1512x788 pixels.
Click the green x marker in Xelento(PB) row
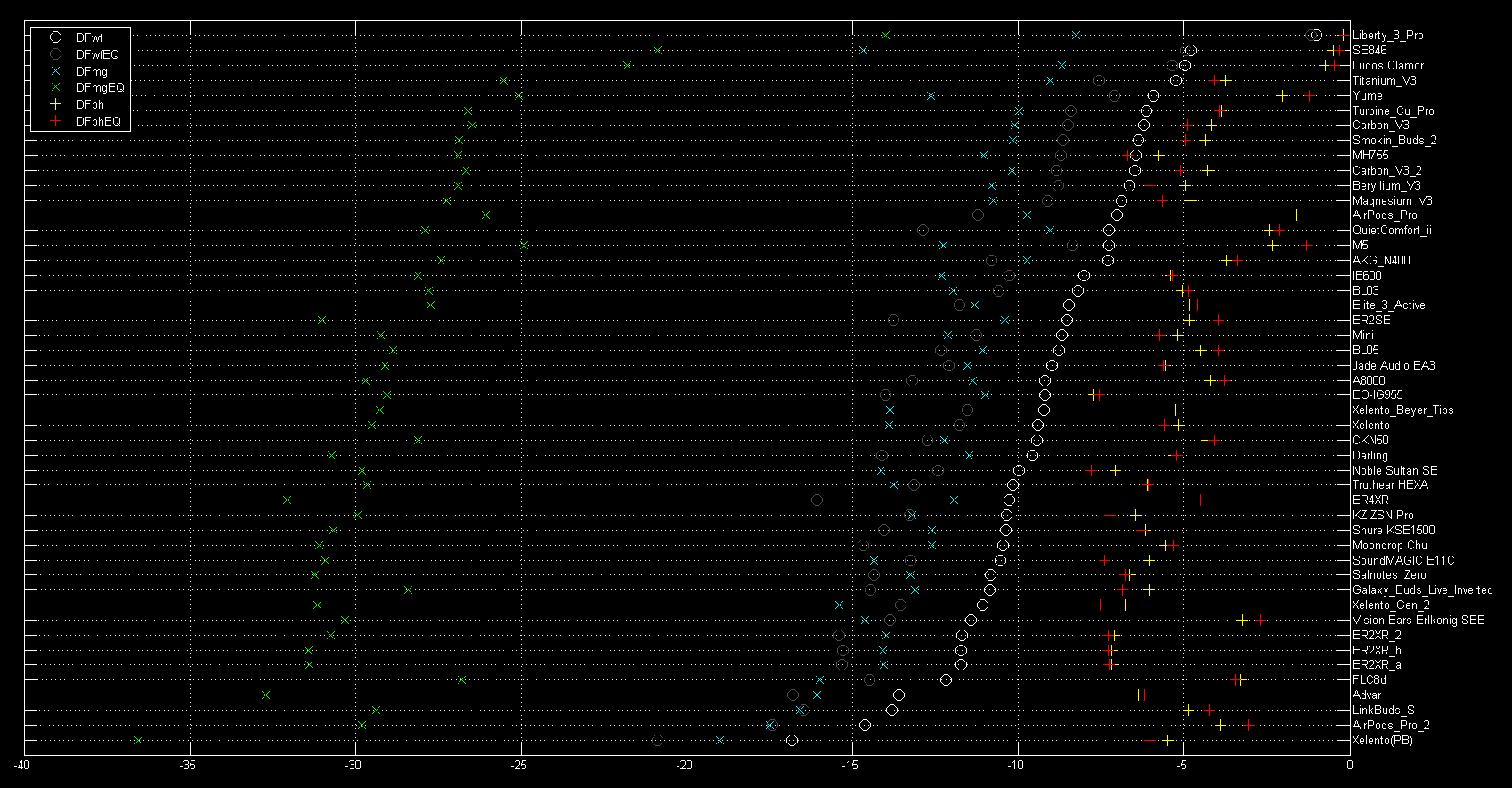pos(138,740)
